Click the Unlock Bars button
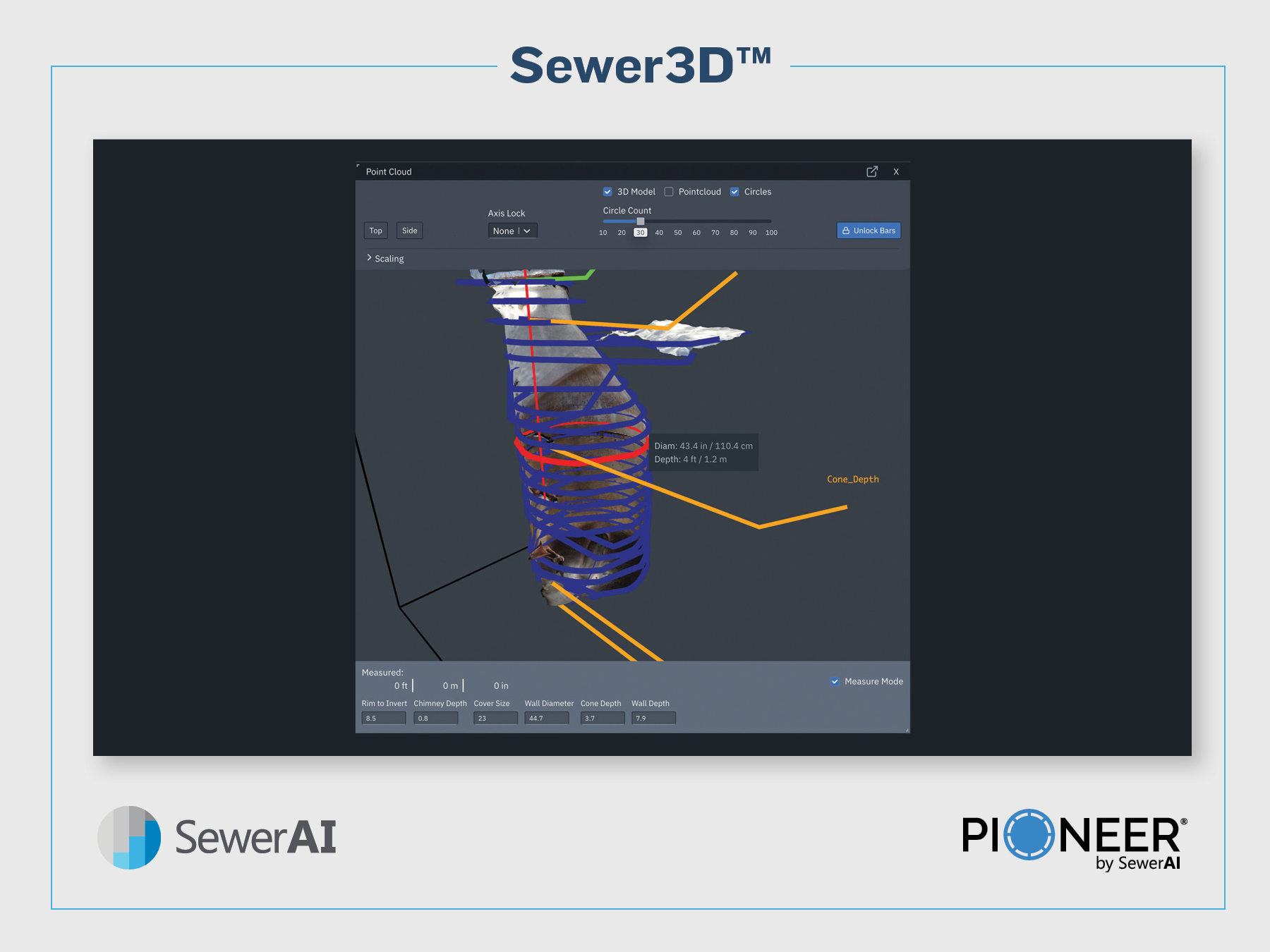Image resolution: width=1270 pixels, height=952 pixels. click(869, 231)
